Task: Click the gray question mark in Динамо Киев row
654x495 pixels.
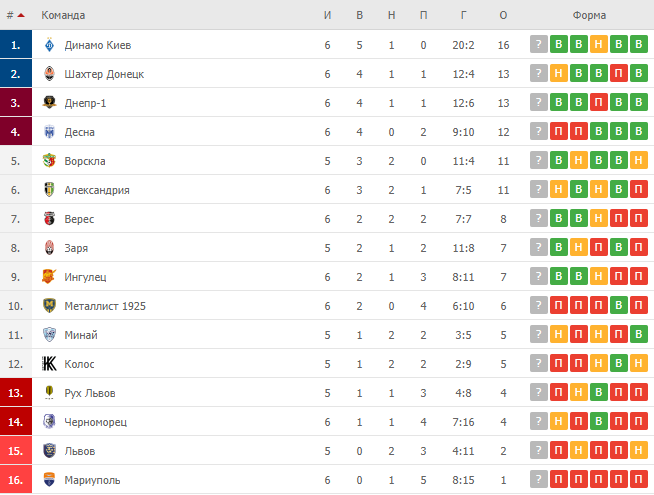Action: [539, 45]
